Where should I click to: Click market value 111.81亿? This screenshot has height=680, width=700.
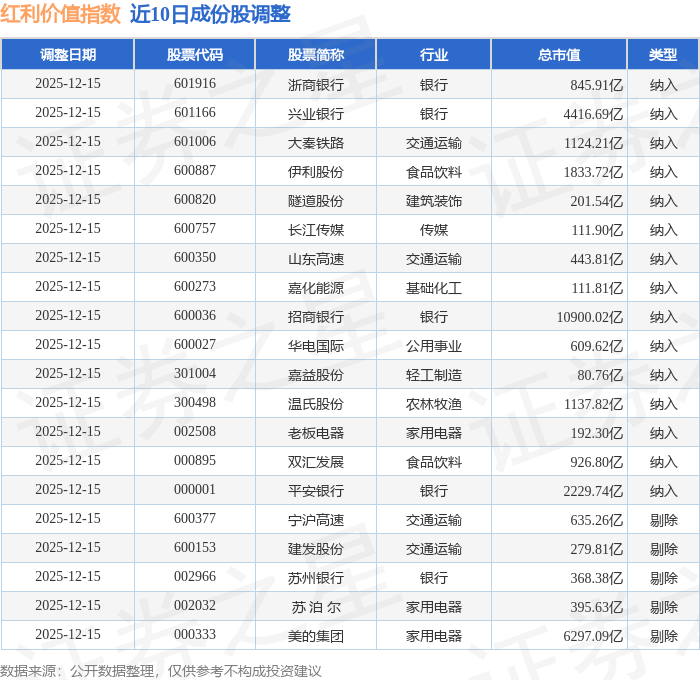597,288
